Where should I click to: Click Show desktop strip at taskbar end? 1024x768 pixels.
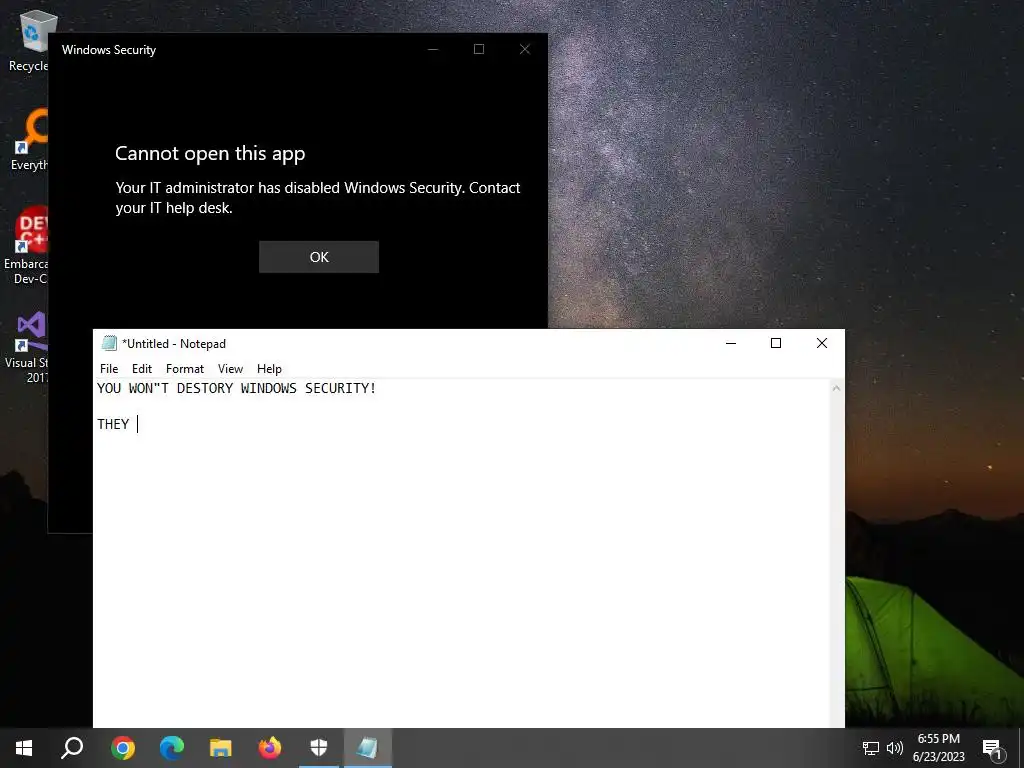1021,748
